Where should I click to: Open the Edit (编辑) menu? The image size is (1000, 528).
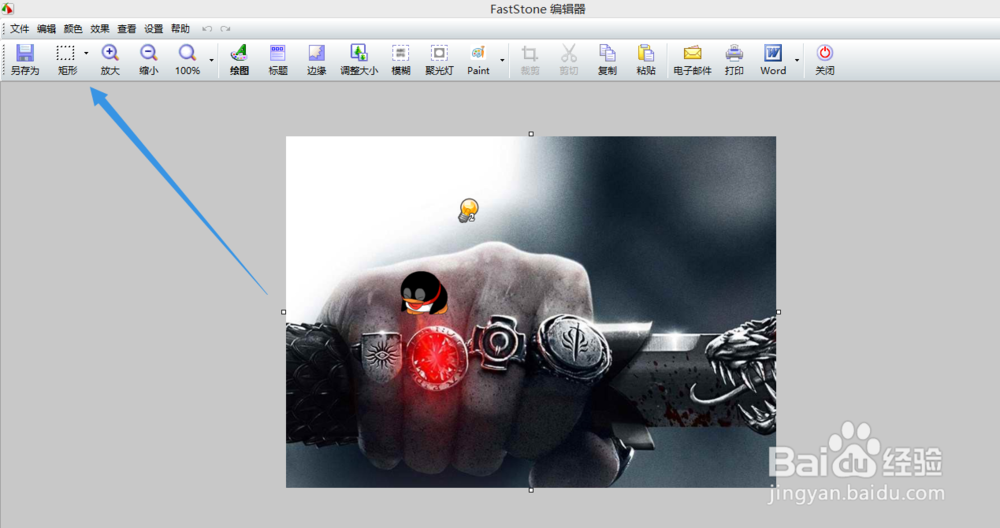pyautogui.click(x=47, y=29)
